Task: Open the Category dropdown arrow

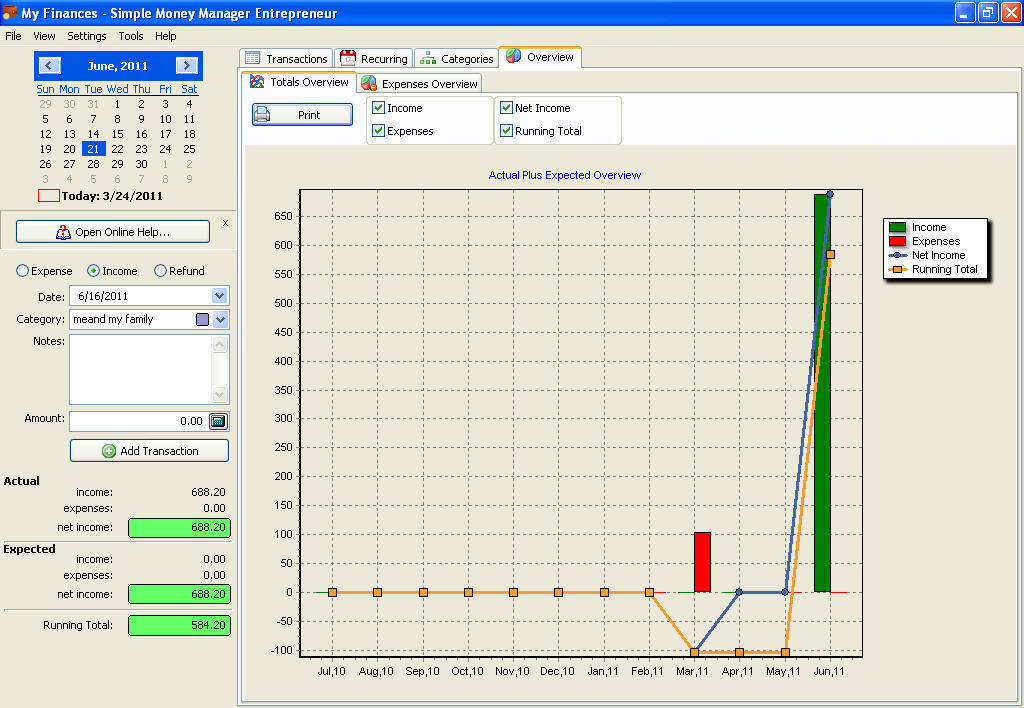Action: [221, 319]
